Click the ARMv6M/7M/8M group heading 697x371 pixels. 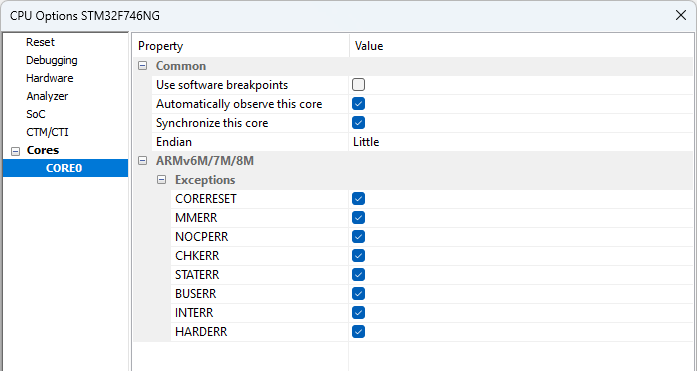point(205,161)
